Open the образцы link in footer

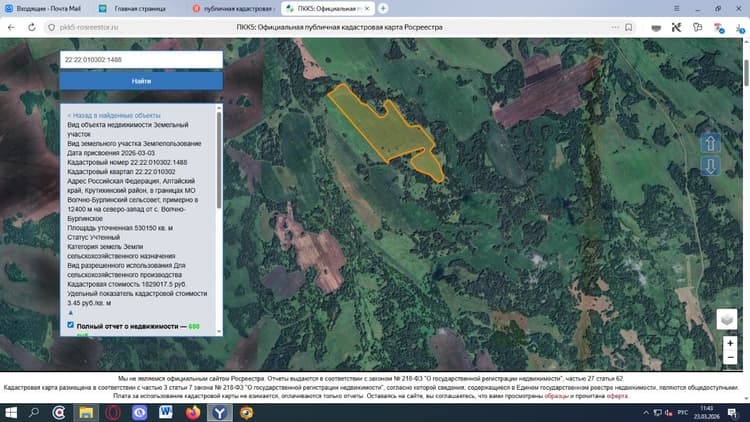[556, 396]
